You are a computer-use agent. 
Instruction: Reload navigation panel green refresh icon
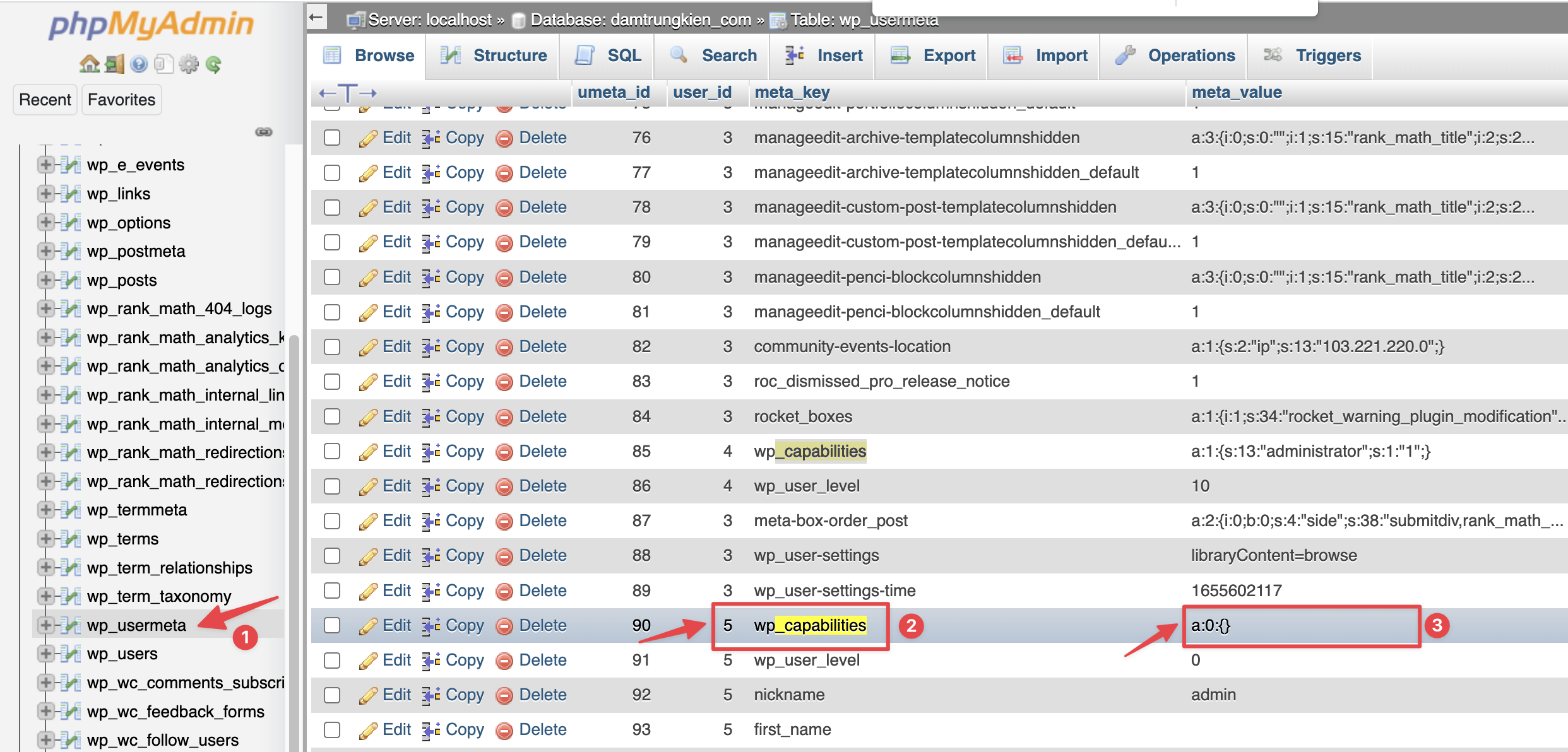tap(213, 64)
